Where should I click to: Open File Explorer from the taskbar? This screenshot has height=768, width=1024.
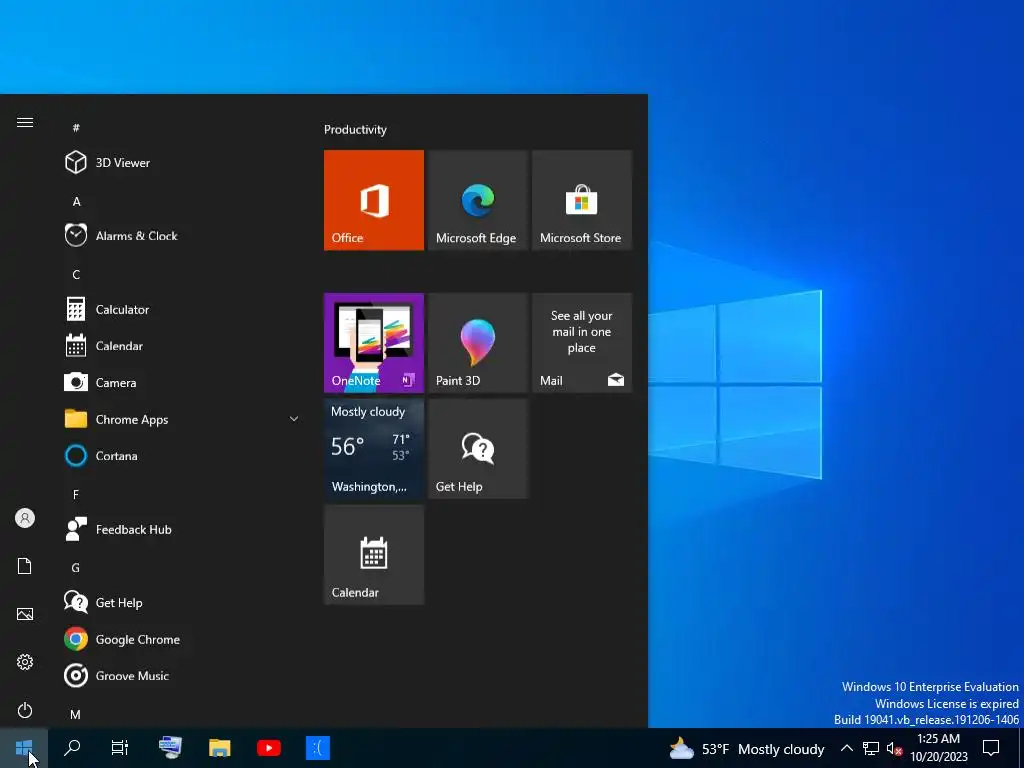tap(219, 748)
